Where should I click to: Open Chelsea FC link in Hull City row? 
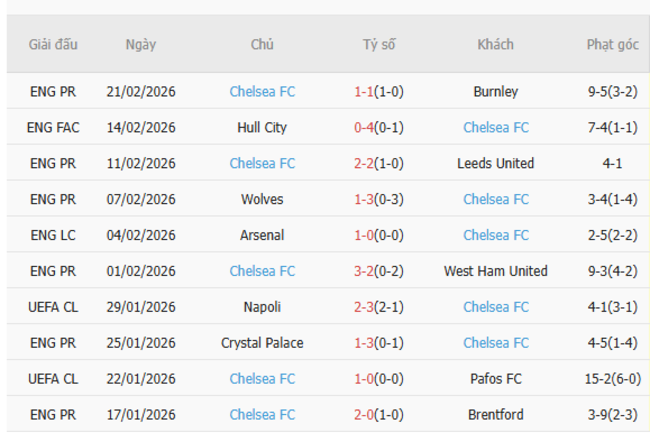pyautogui.click(x=496, y=127)
